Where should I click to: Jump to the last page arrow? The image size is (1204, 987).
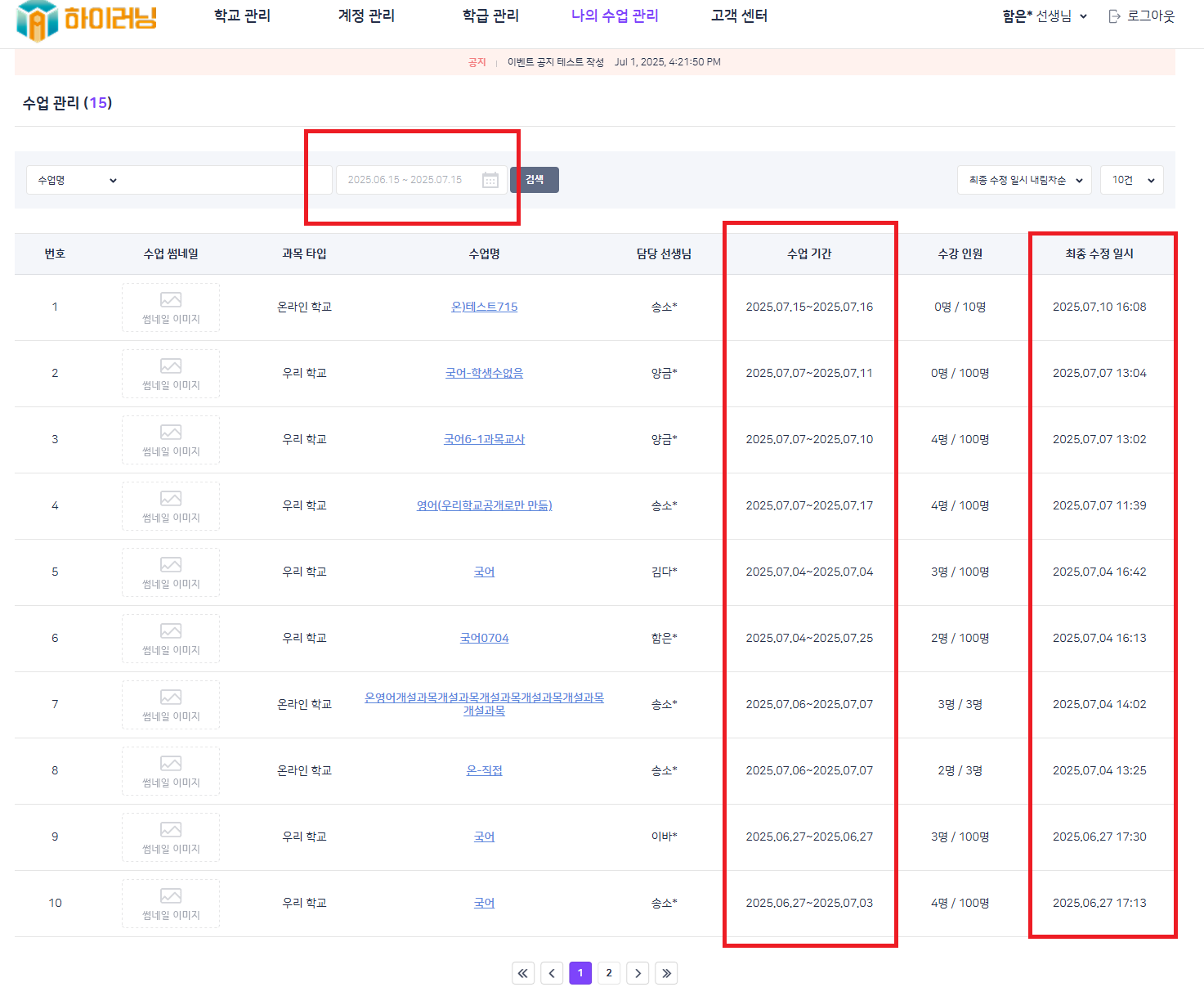pyautogui.click(x=666, y=973)
